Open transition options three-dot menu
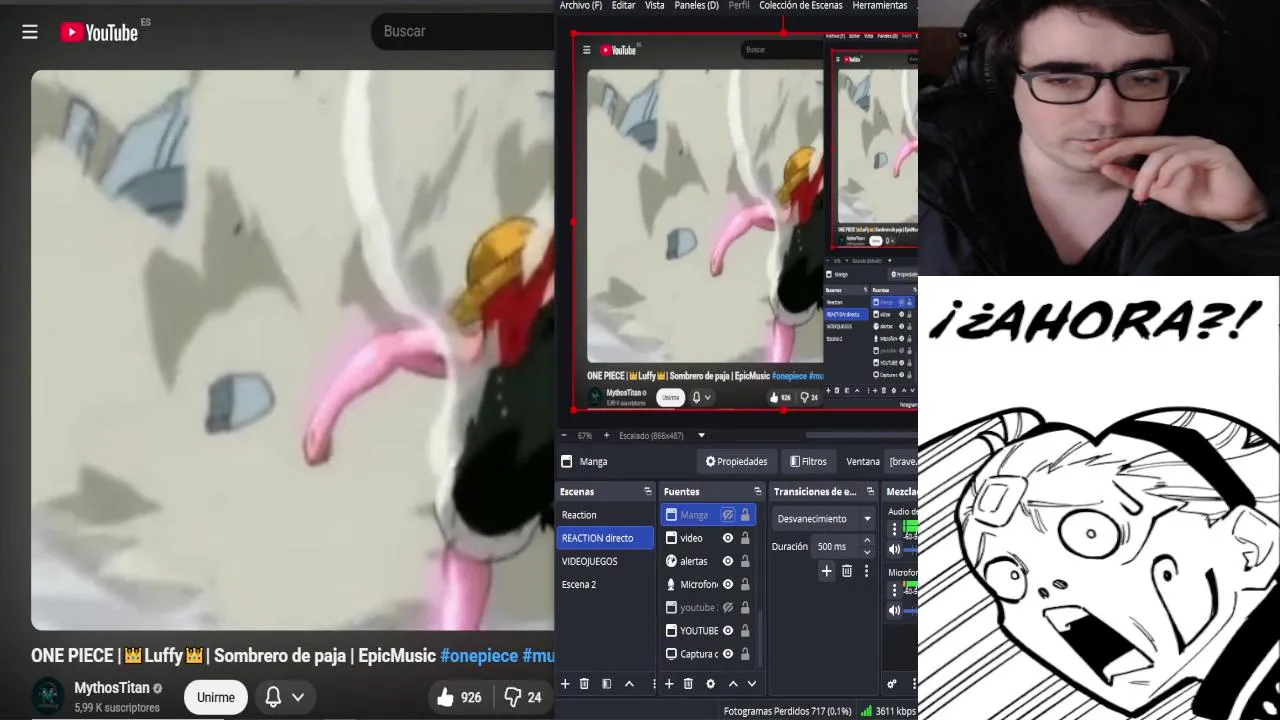This screenshot has width=1280, height=720. pos(866,571)
